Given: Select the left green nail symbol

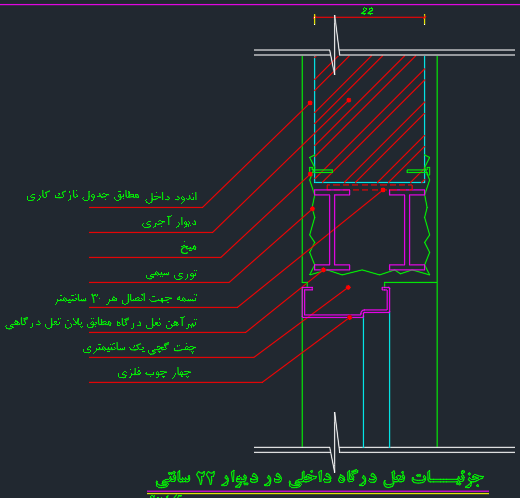Looking at the screenshot, I should [321, 171].
